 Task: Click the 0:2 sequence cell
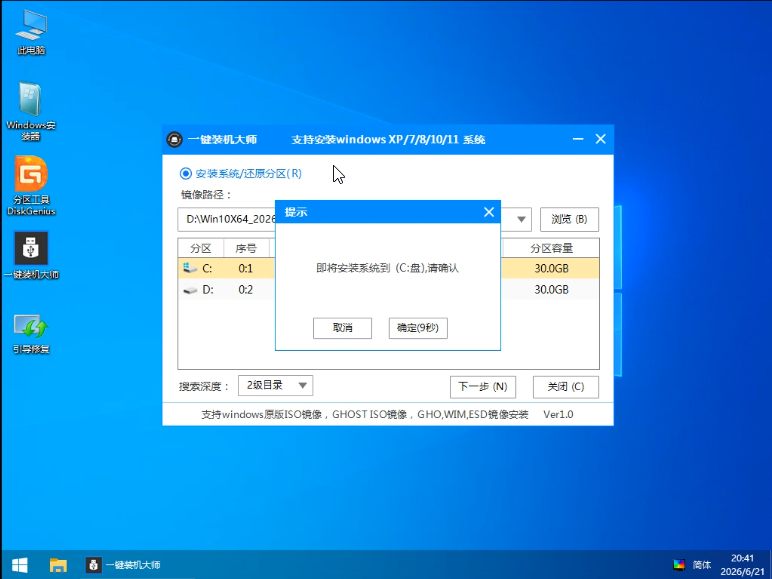pos(246,290)
